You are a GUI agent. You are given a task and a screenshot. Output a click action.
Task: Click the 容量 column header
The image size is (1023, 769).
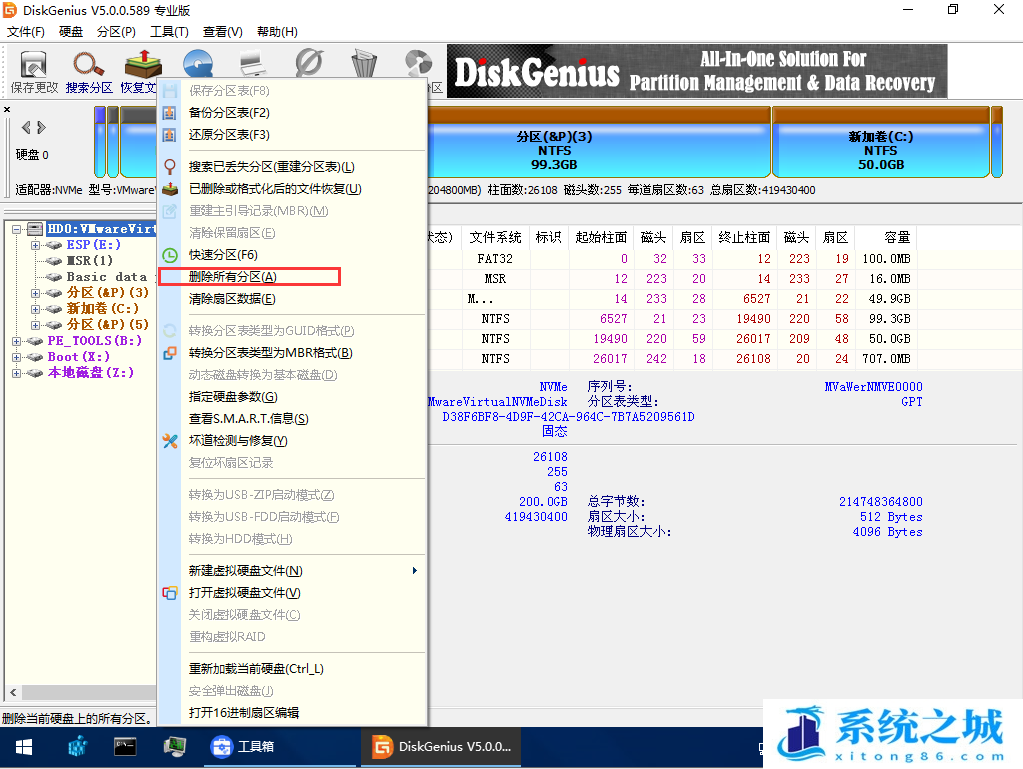click(x=885, y=237)
